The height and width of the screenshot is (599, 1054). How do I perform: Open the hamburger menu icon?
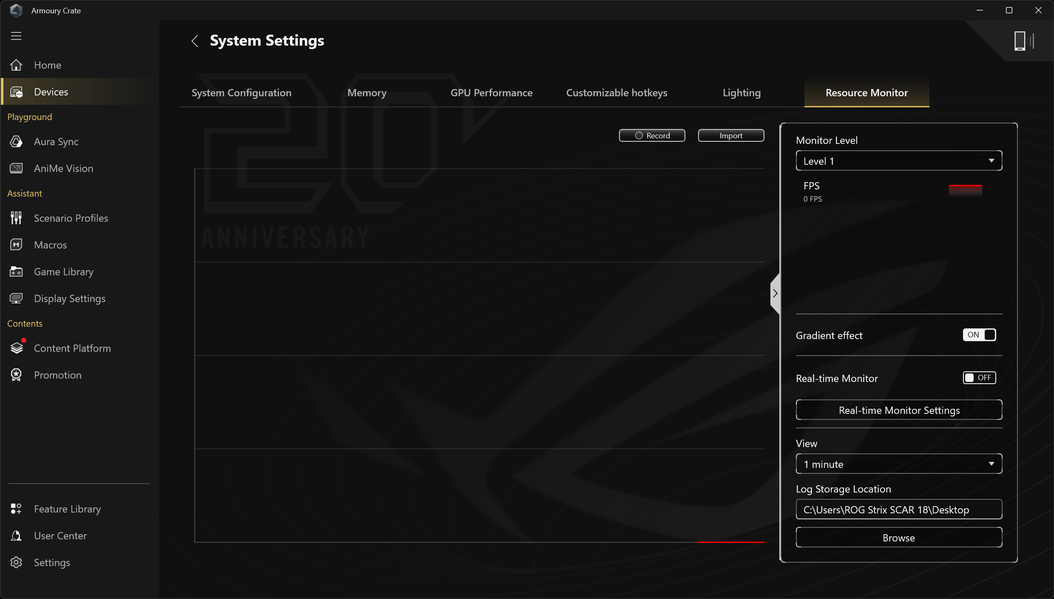click(16, 36)
